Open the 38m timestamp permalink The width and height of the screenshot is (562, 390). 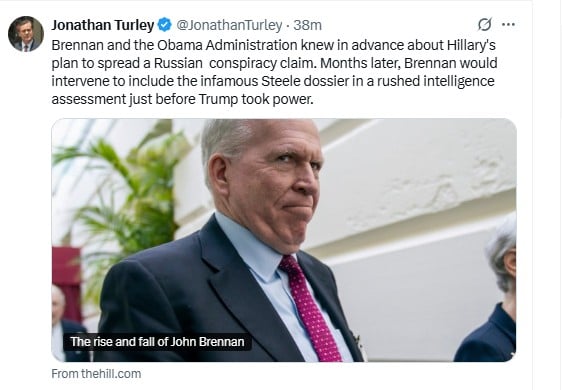[307, 25]
